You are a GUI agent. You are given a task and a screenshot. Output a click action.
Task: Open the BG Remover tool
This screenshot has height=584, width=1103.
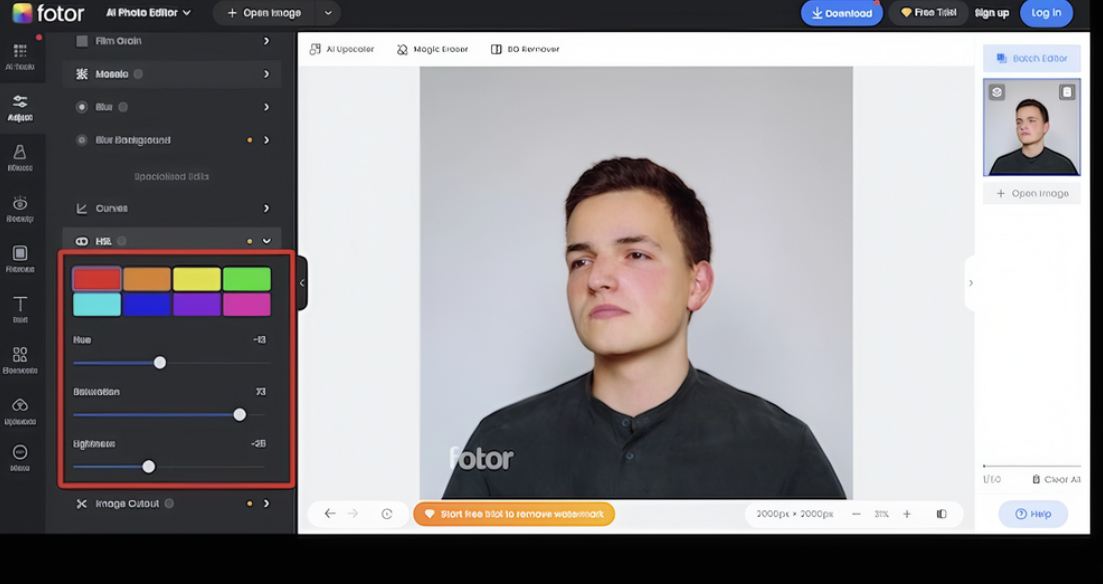click(523, 48)
